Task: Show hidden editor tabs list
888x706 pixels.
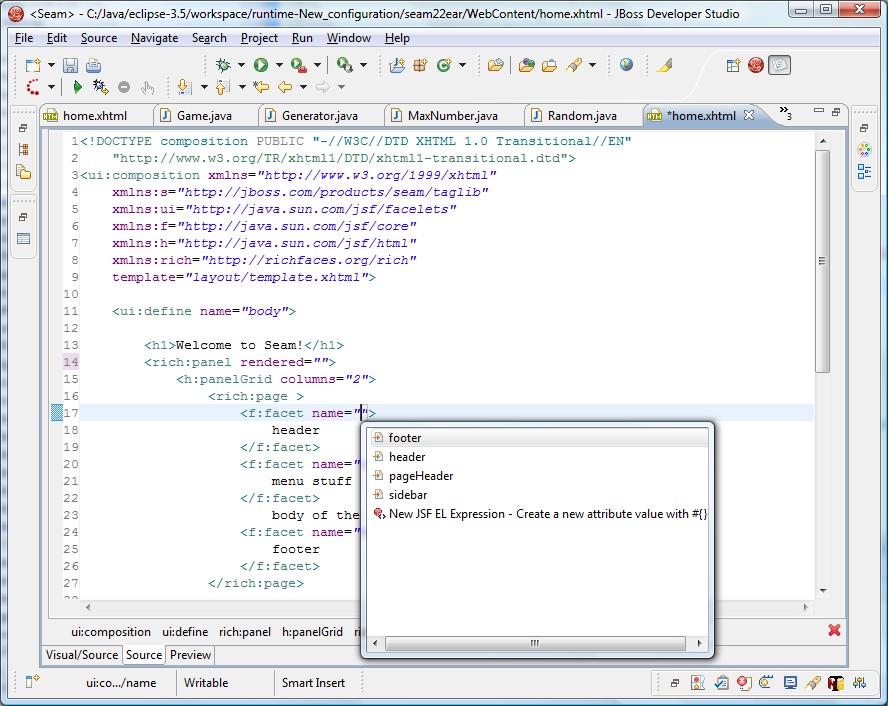Action: (x=785, y=114)
